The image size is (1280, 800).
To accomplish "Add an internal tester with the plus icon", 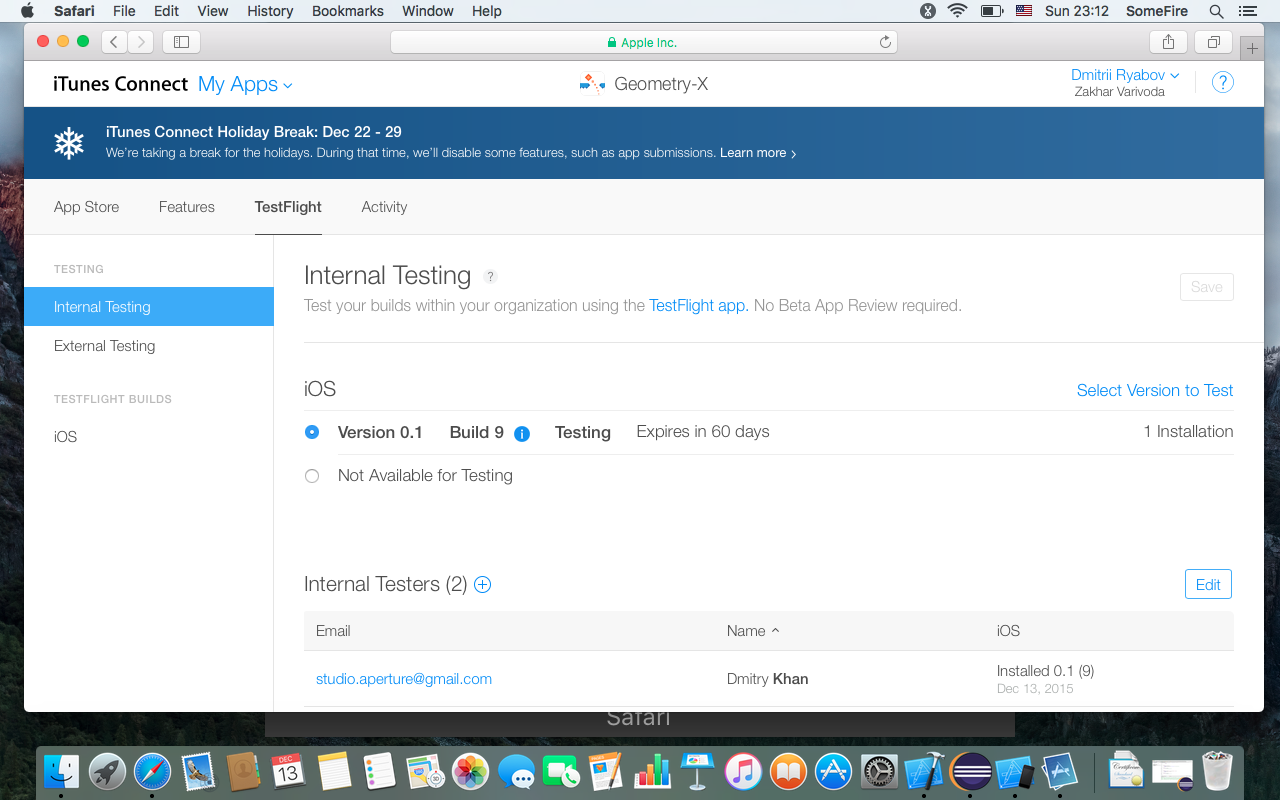I will click(482, 584).
